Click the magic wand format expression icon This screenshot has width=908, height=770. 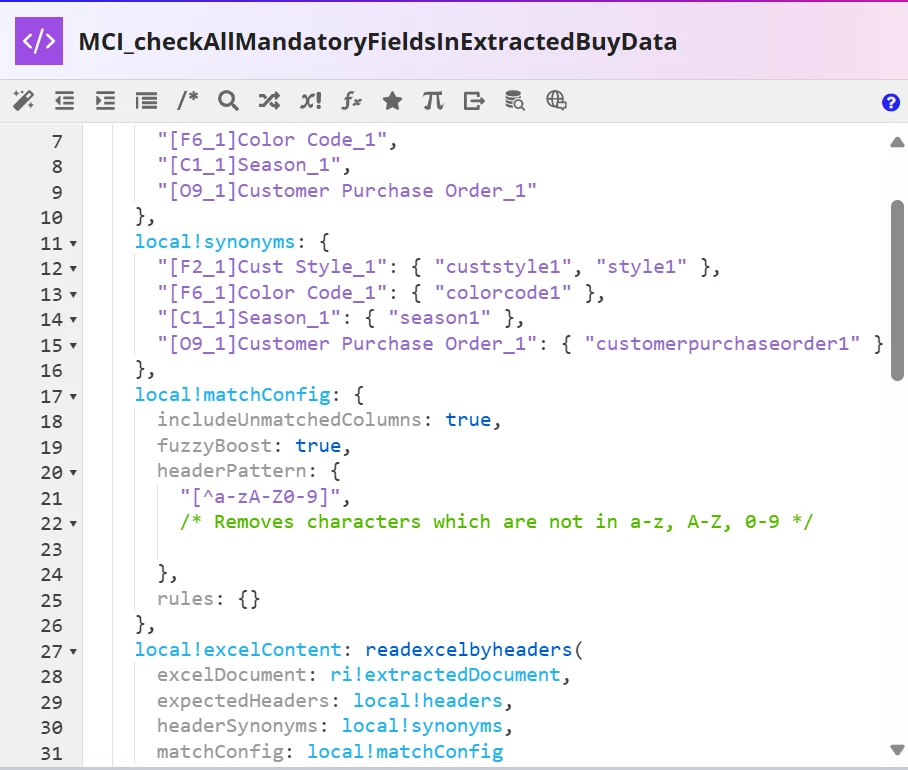[24, 101]
